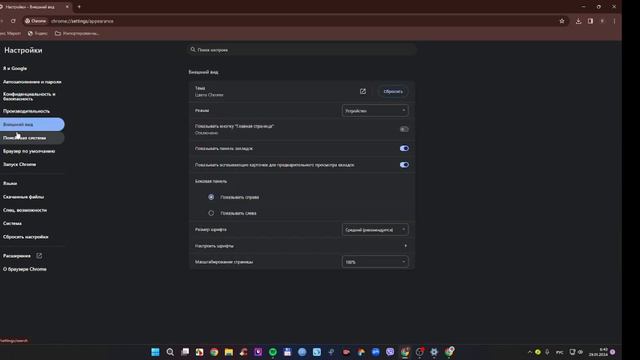This screenshot has width=640, height=360.
Task: Open Производительность section
Action: click(x=27, y=111)
